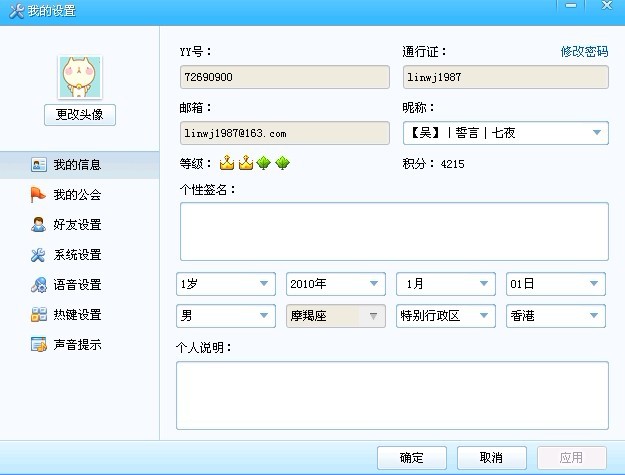Viewport: 625px width, 475px height.
Task: Click the YY号 field containing 72690900
Action: tap(285, 77)
